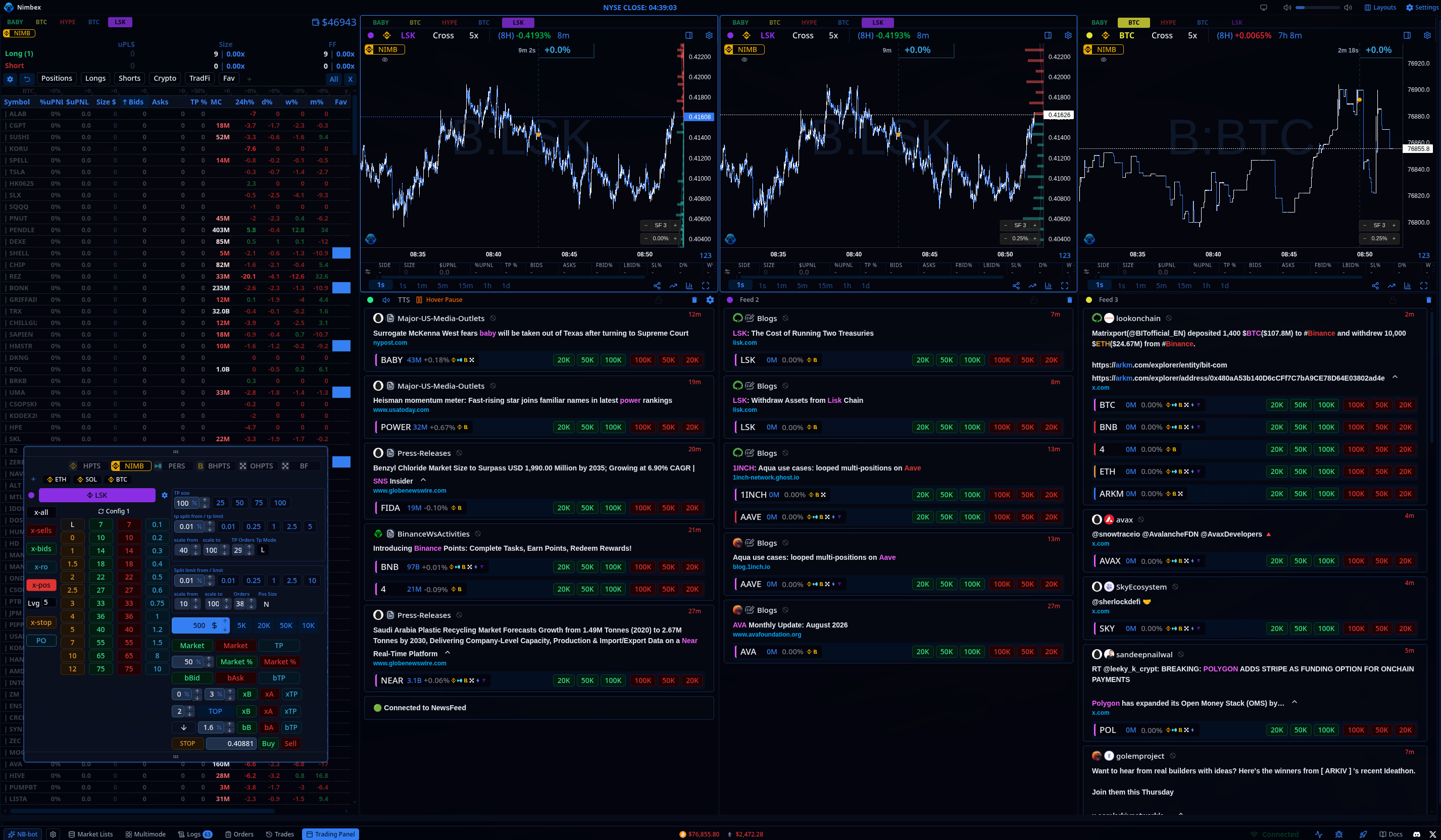Click the monitor display icon in top bar

(x=1264, y=8)
